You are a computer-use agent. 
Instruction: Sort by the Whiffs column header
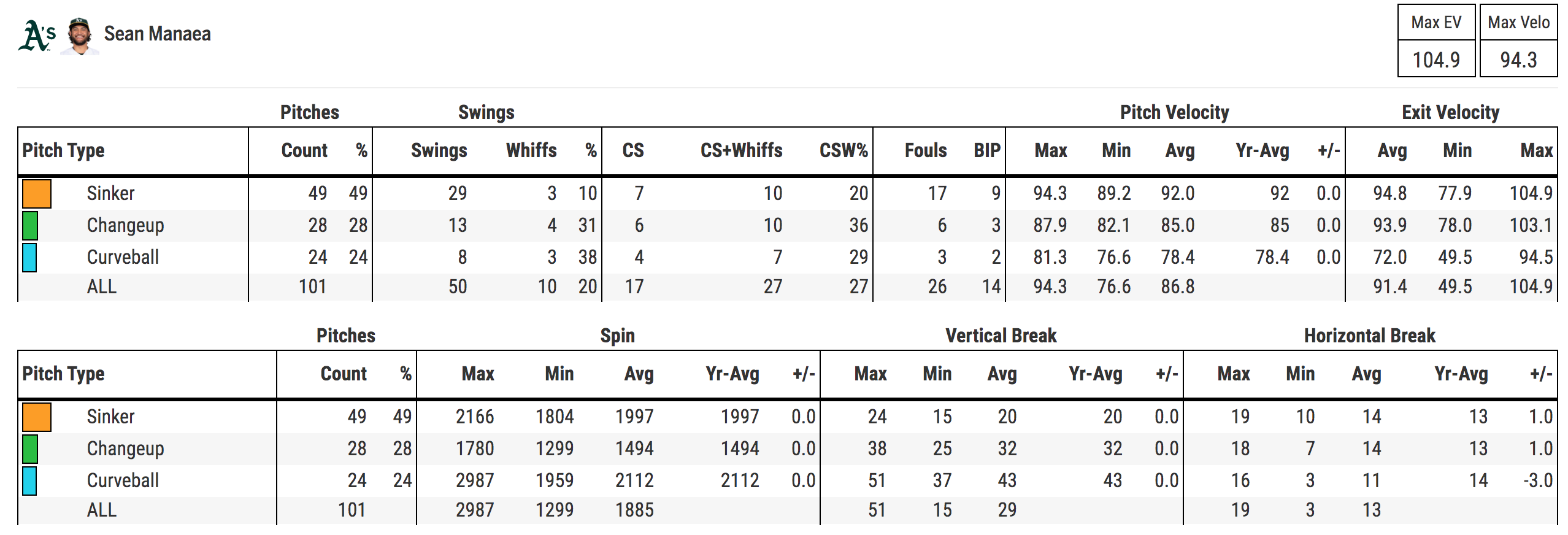click(x=531, y=150)
